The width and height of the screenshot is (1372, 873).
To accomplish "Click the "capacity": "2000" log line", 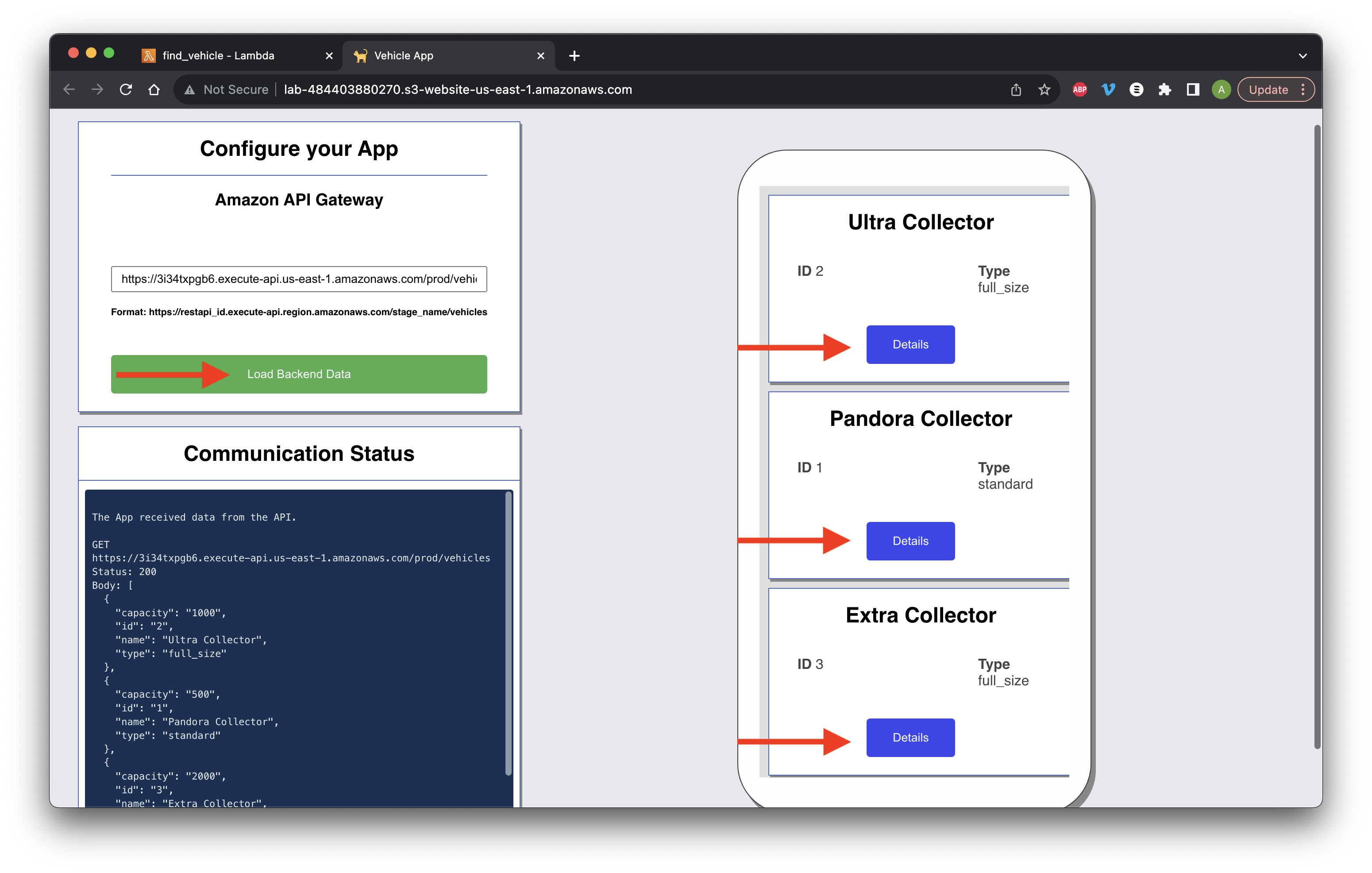I will click(170, 776).
